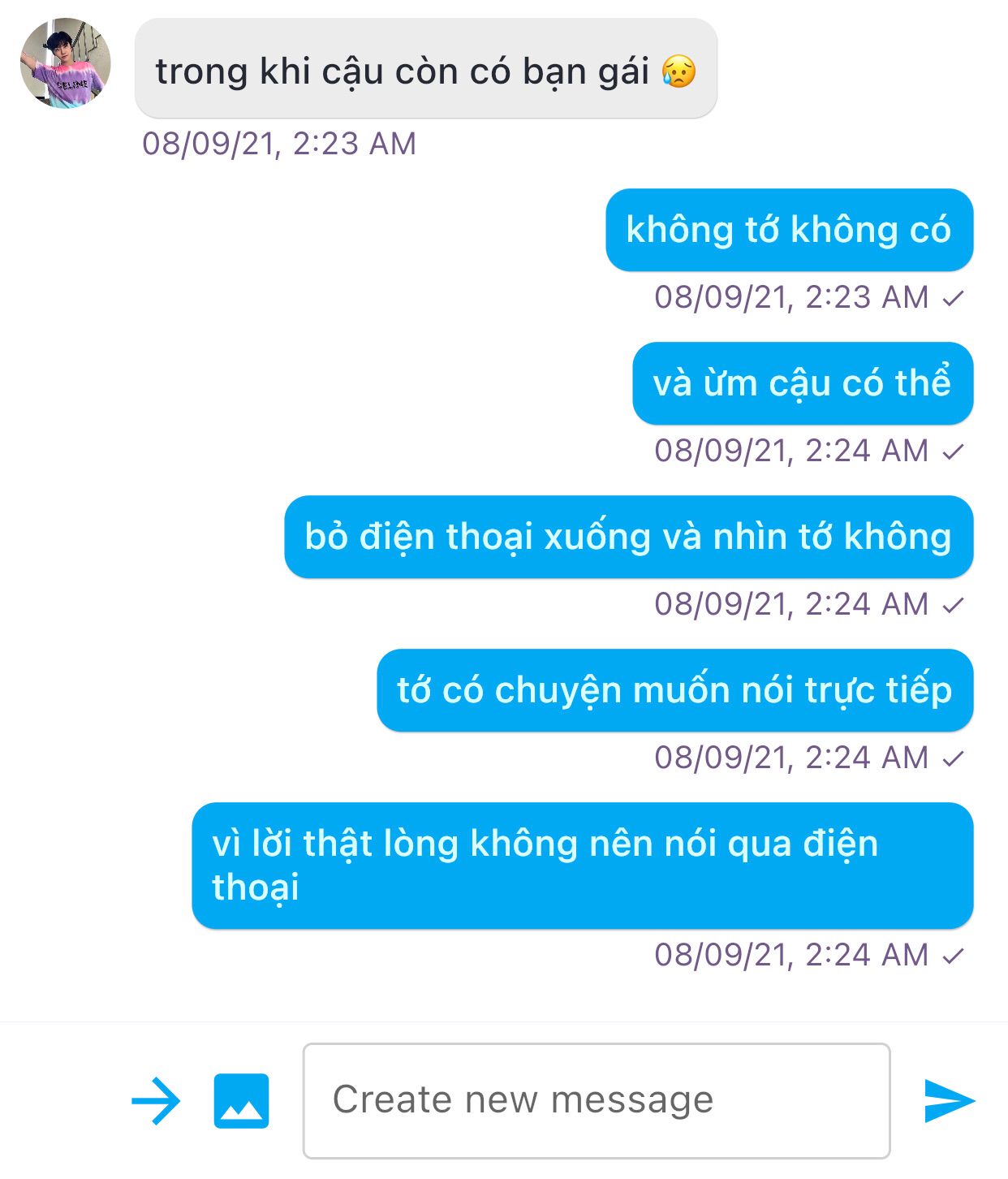Click the crying emoji in the received message

point(678,71)
